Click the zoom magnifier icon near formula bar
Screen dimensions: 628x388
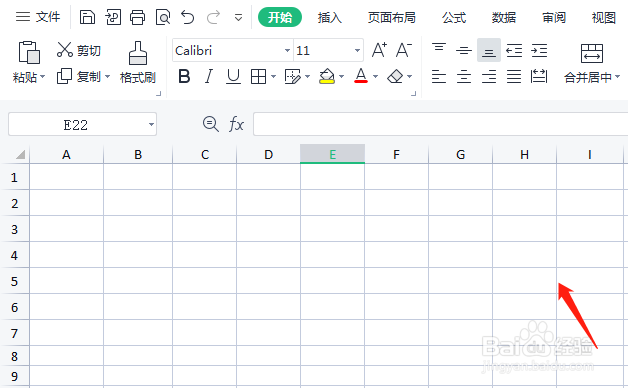click(x=211, y=124)
